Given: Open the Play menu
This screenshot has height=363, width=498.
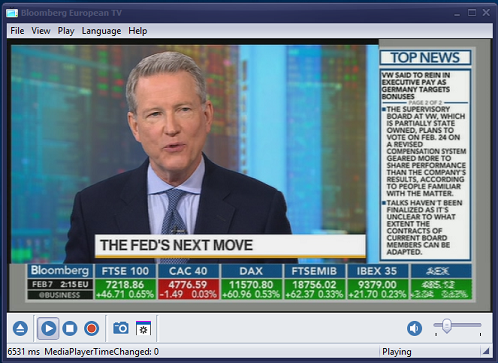Looking at the screenshot, I should click(x=66, y=31).
